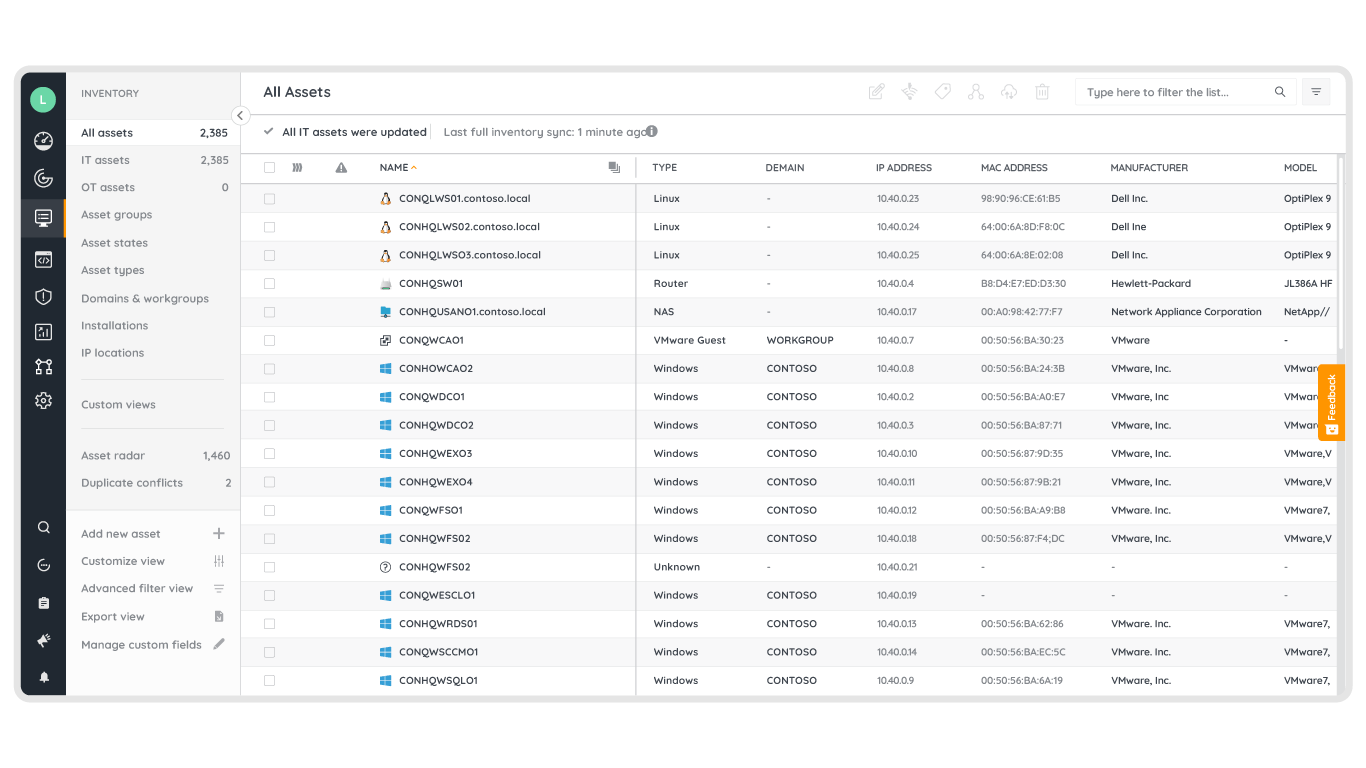
Task: Open the filter options next to search box
Action: 1316,91
